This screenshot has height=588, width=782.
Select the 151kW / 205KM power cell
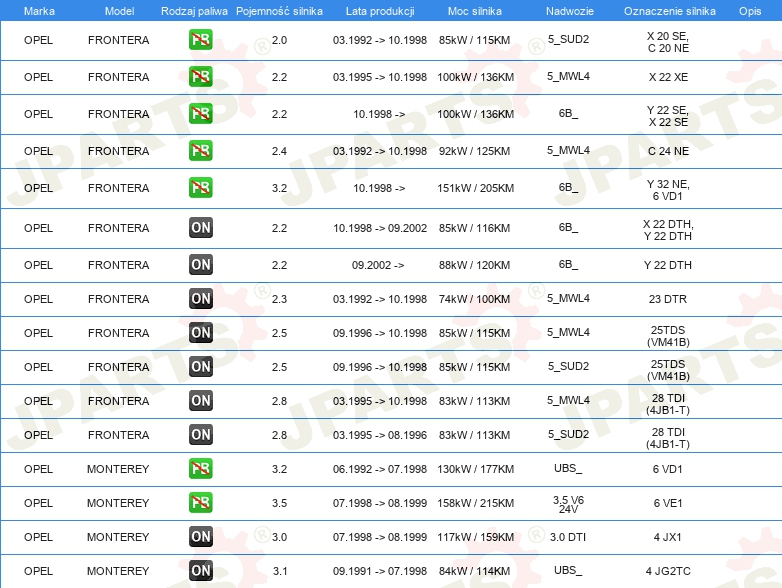pos(476,188)
